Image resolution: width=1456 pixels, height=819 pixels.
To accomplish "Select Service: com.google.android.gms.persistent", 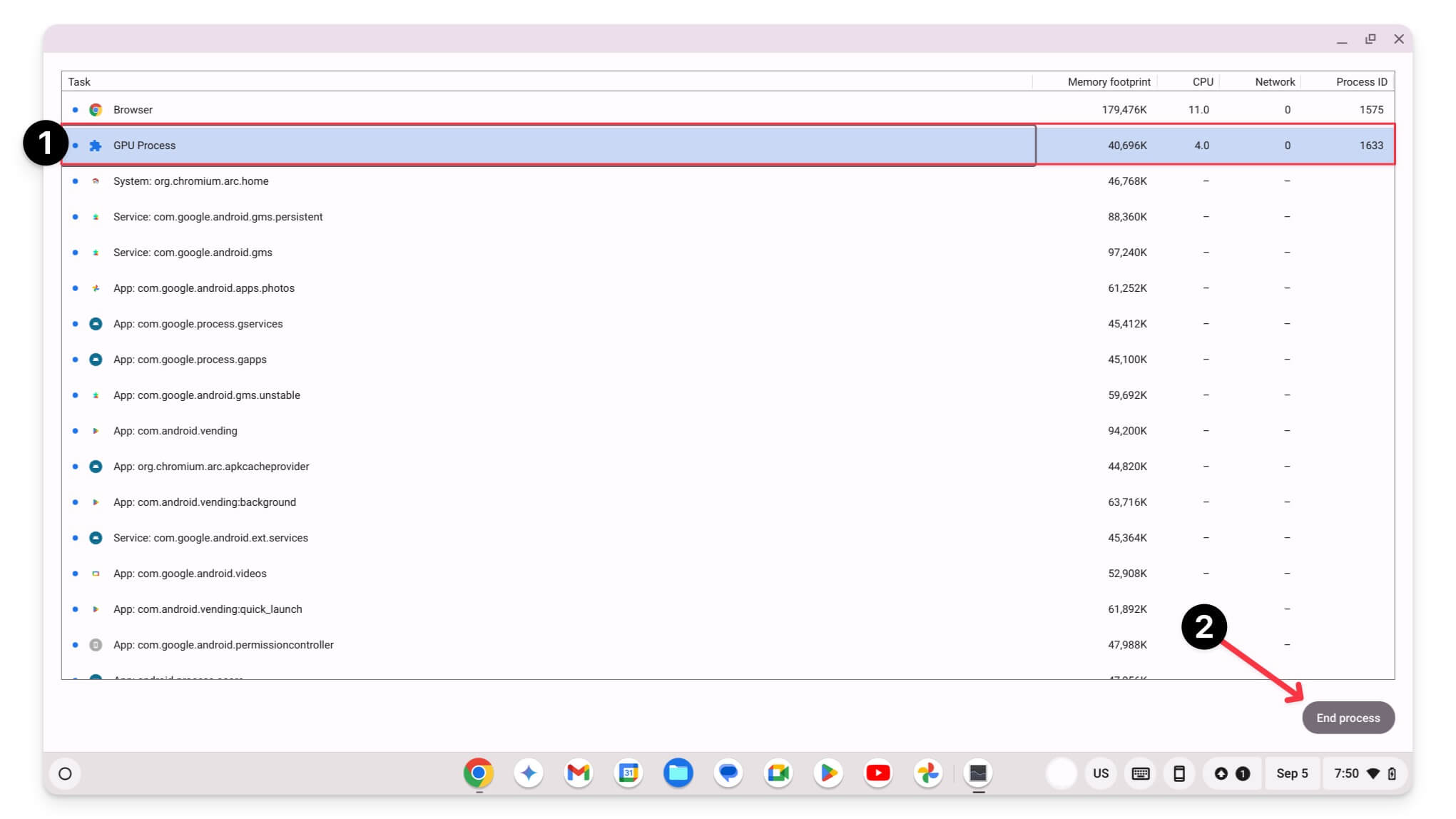I will coord(728,217).
